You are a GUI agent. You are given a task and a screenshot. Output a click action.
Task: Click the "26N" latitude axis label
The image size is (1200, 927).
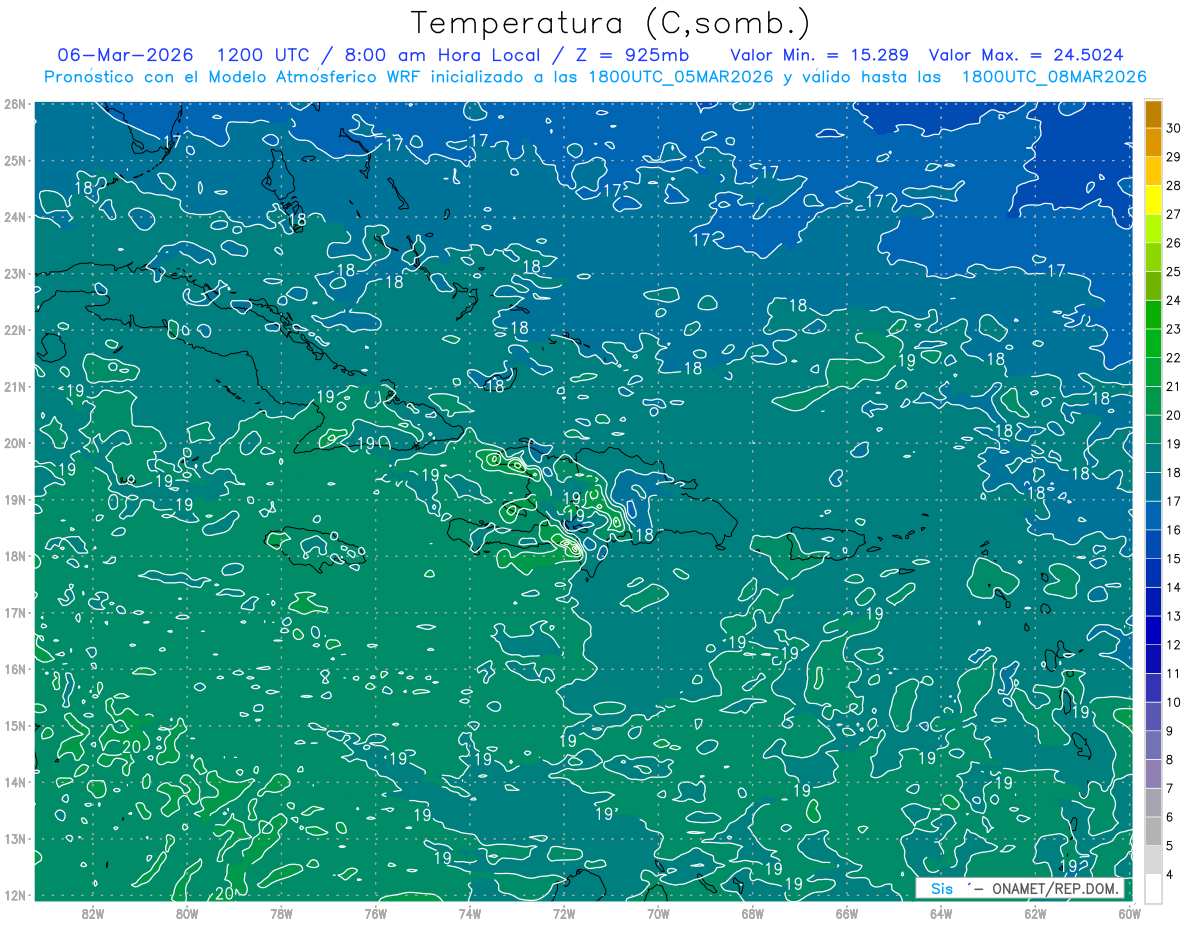(14, 104)
